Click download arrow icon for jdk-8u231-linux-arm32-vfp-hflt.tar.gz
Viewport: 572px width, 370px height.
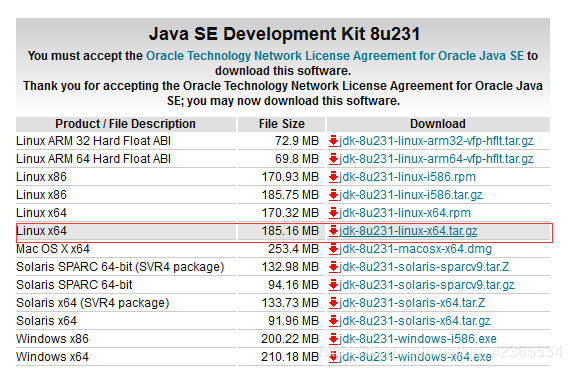333,141
